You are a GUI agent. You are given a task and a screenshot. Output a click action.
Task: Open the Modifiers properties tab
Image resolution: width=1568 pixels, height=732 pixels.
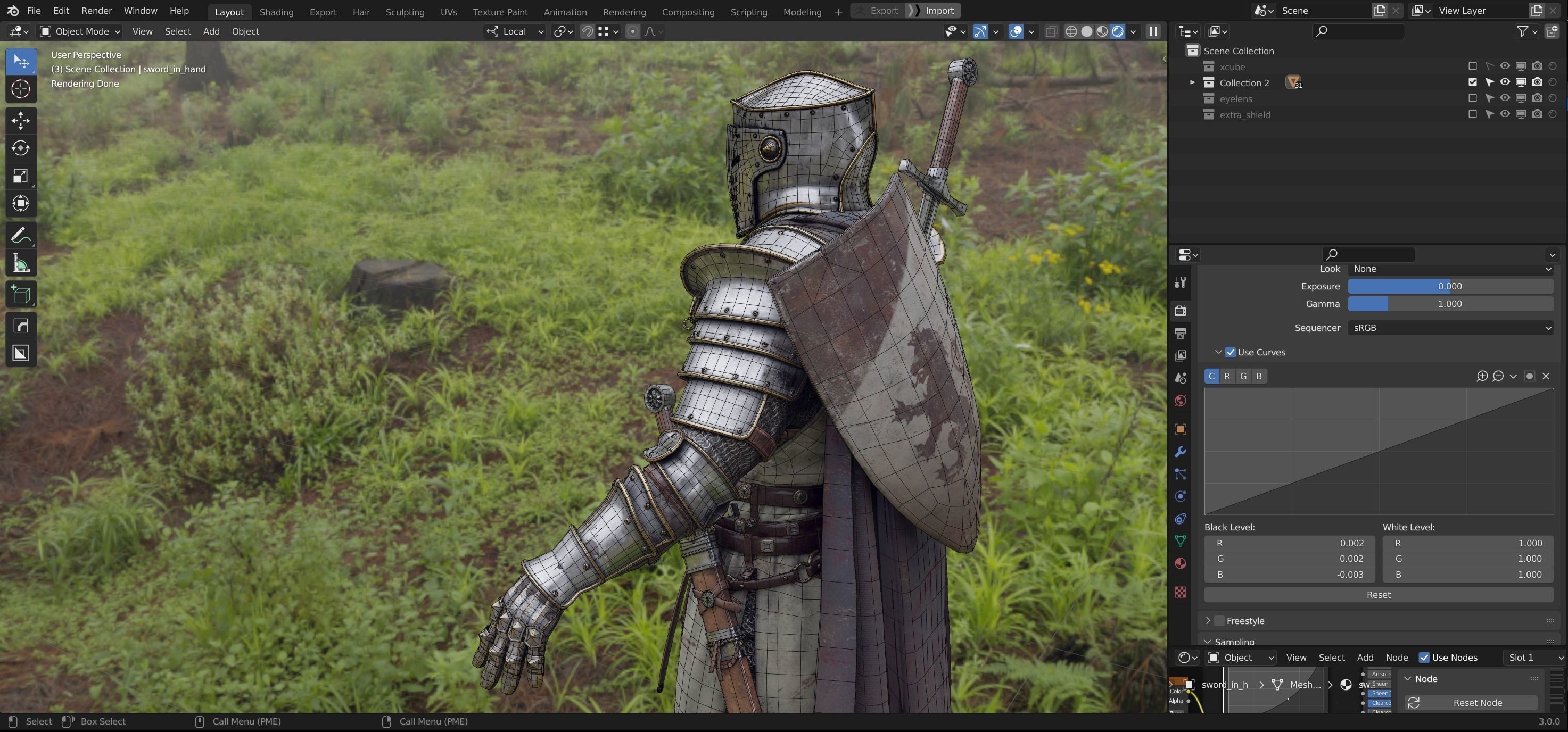click(1181, 452)
